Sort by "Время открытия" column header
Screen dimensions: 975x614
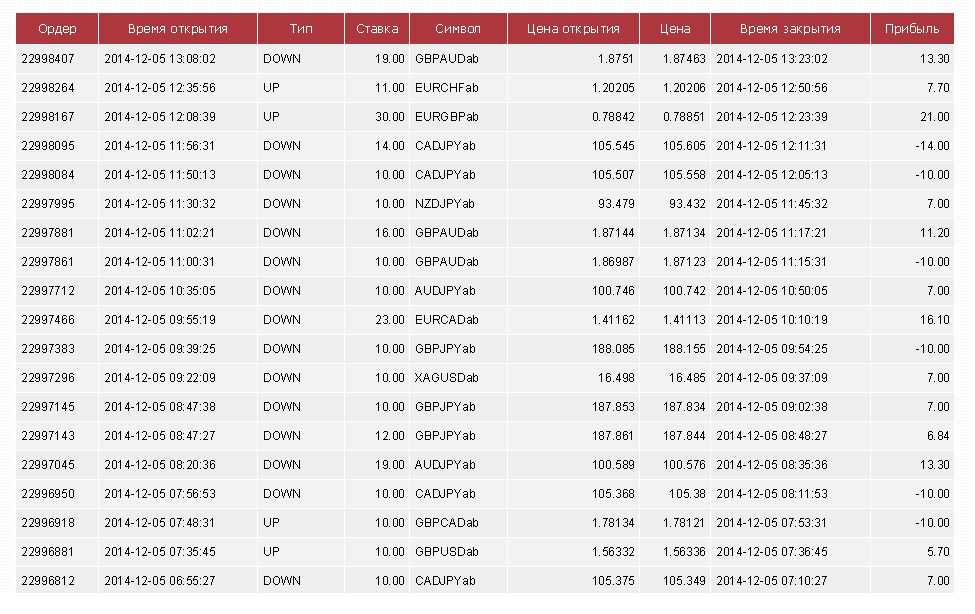(177, 29)
